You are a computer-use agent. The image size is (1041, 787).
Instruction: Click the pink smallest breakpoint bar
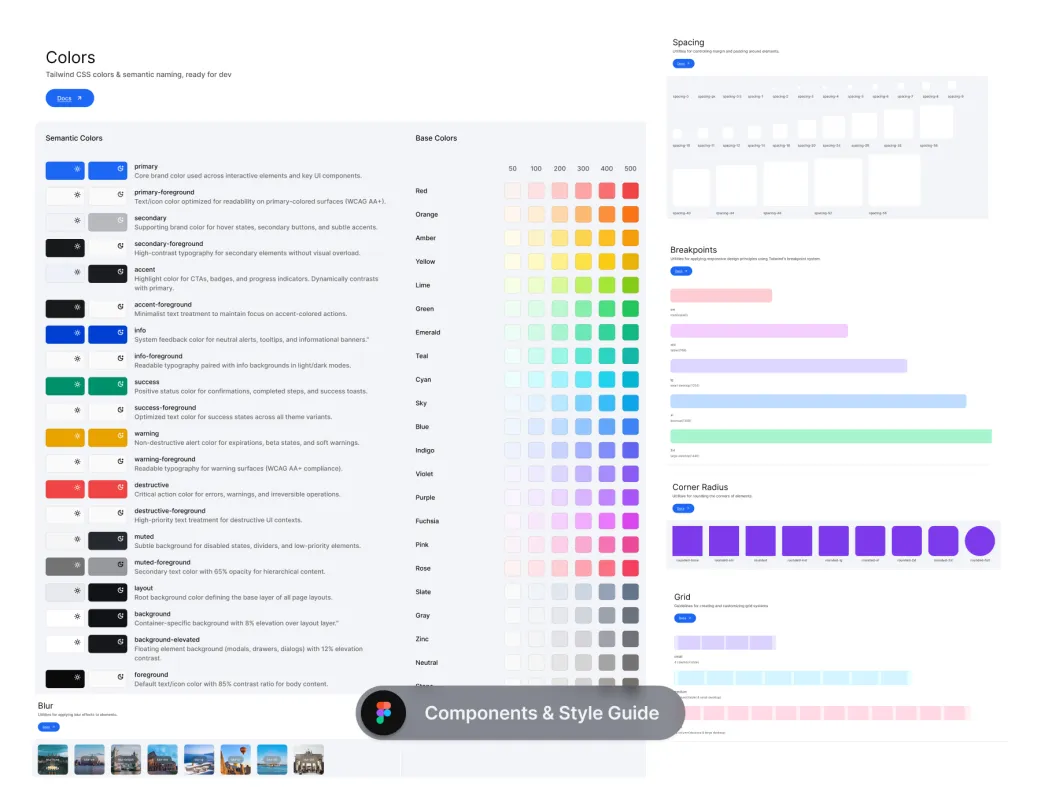click(721, 296)
